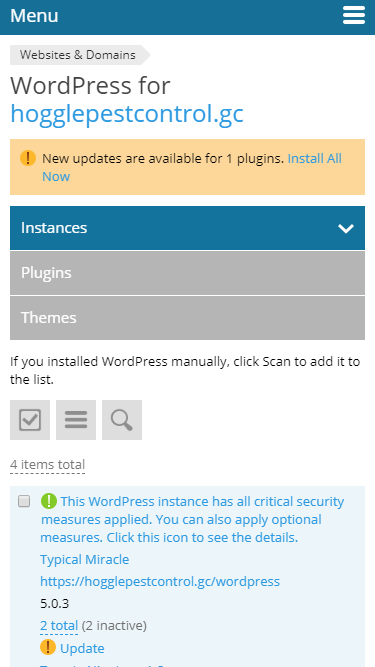Click the 2 total plugins link
Viewport: 375px width, 667px height.
59,626
